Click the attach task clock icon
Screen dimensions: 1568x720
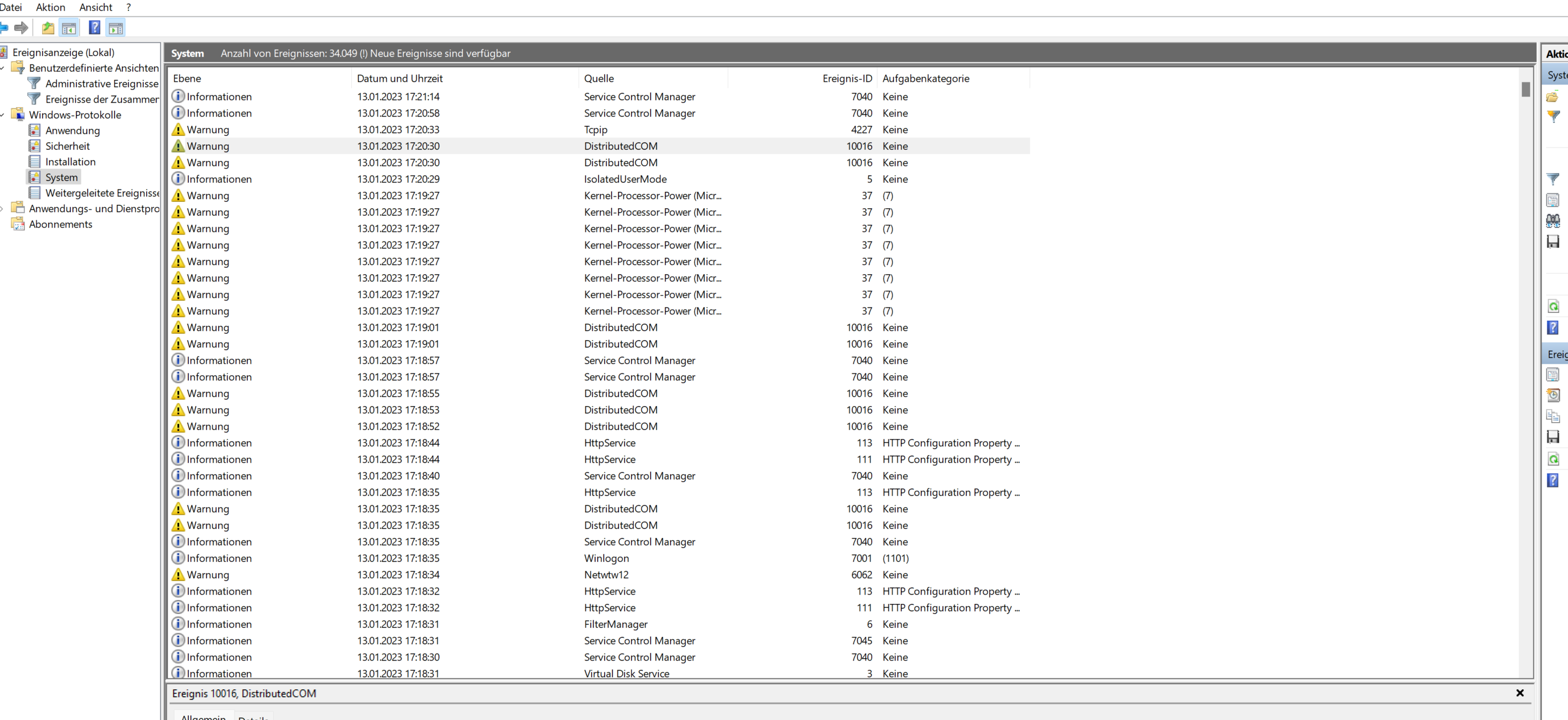coord(1554,395)
